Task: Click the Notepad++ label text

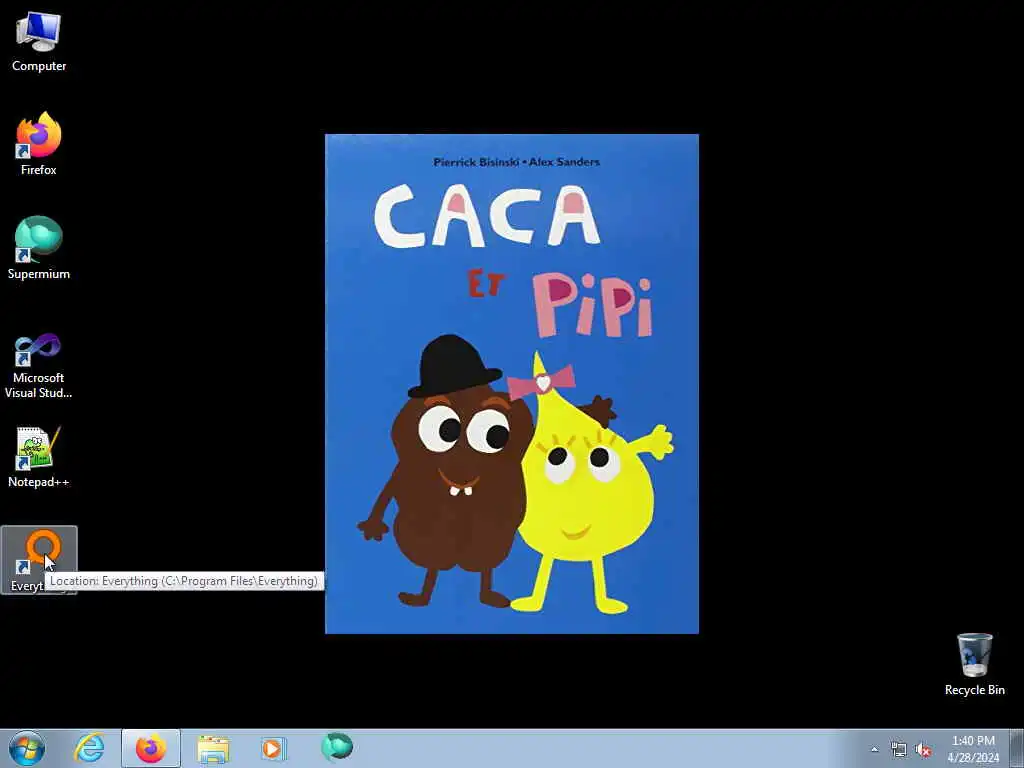Action: [x=39, y=482]
